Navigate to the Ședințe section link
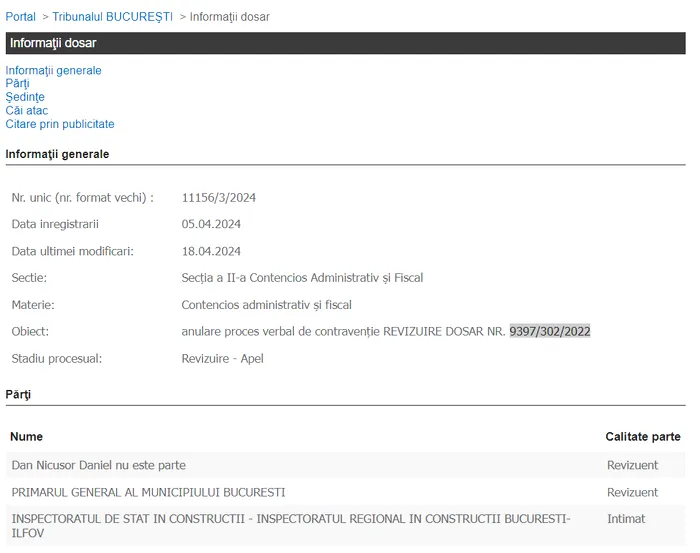The width and height of the screenshot is (700, 553). (25, 97)
